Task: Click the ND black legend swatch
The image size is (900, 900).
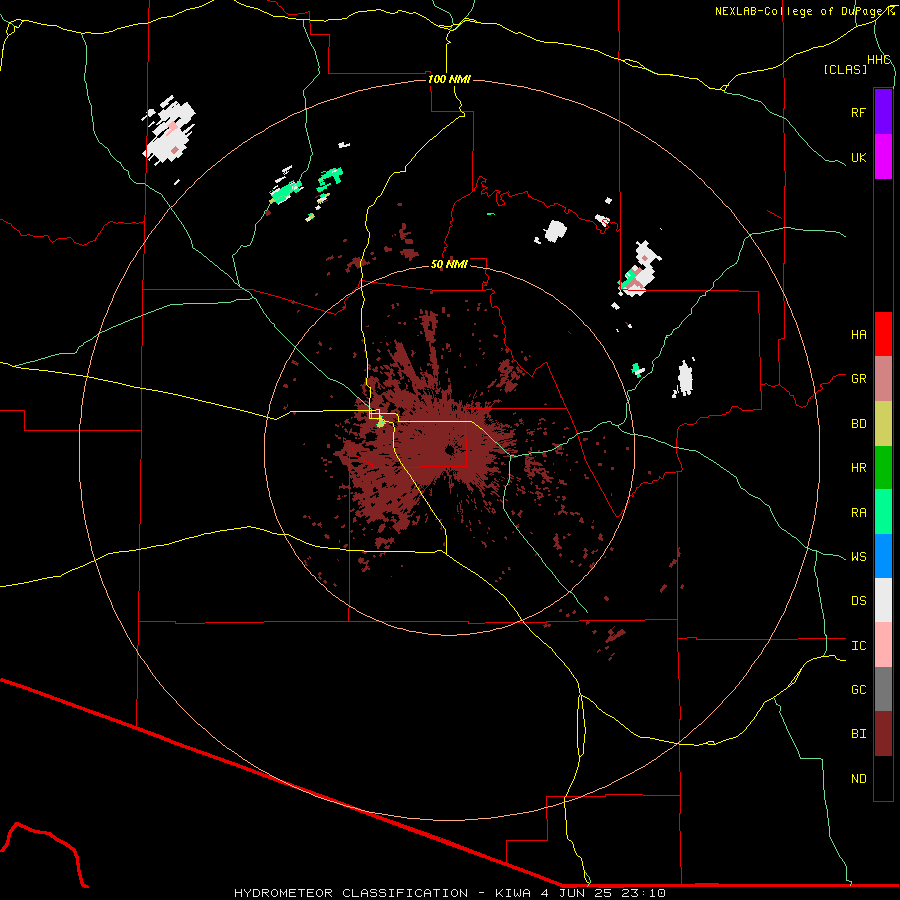Action: [883, 778]
